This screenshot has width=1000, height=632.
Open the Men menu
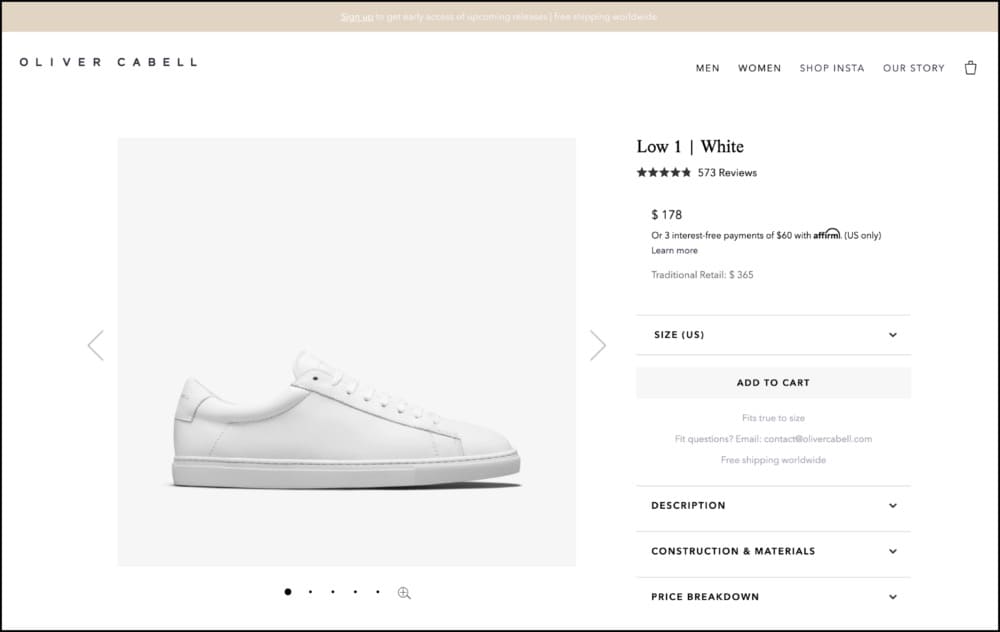(707, 68)
